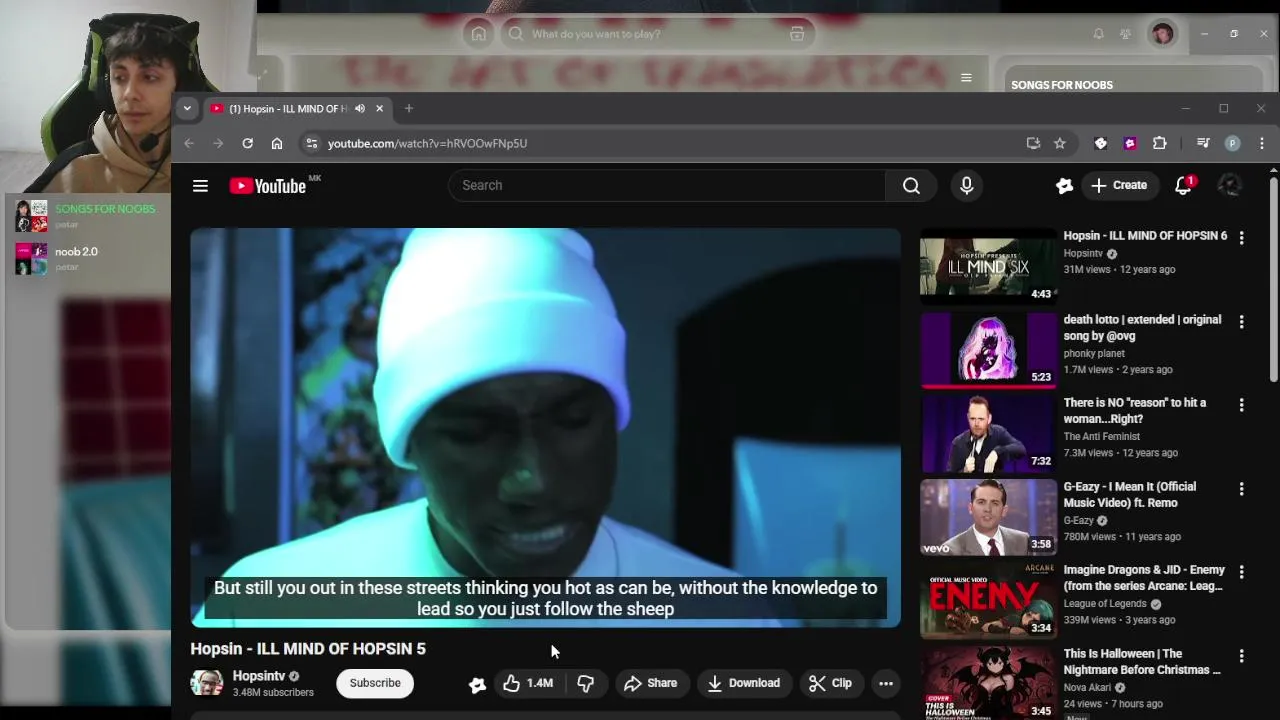1280x720 pixels.
Task: Open the Hopsintv channel link under ILL MIND SIX
Action: click(1083, 254)
